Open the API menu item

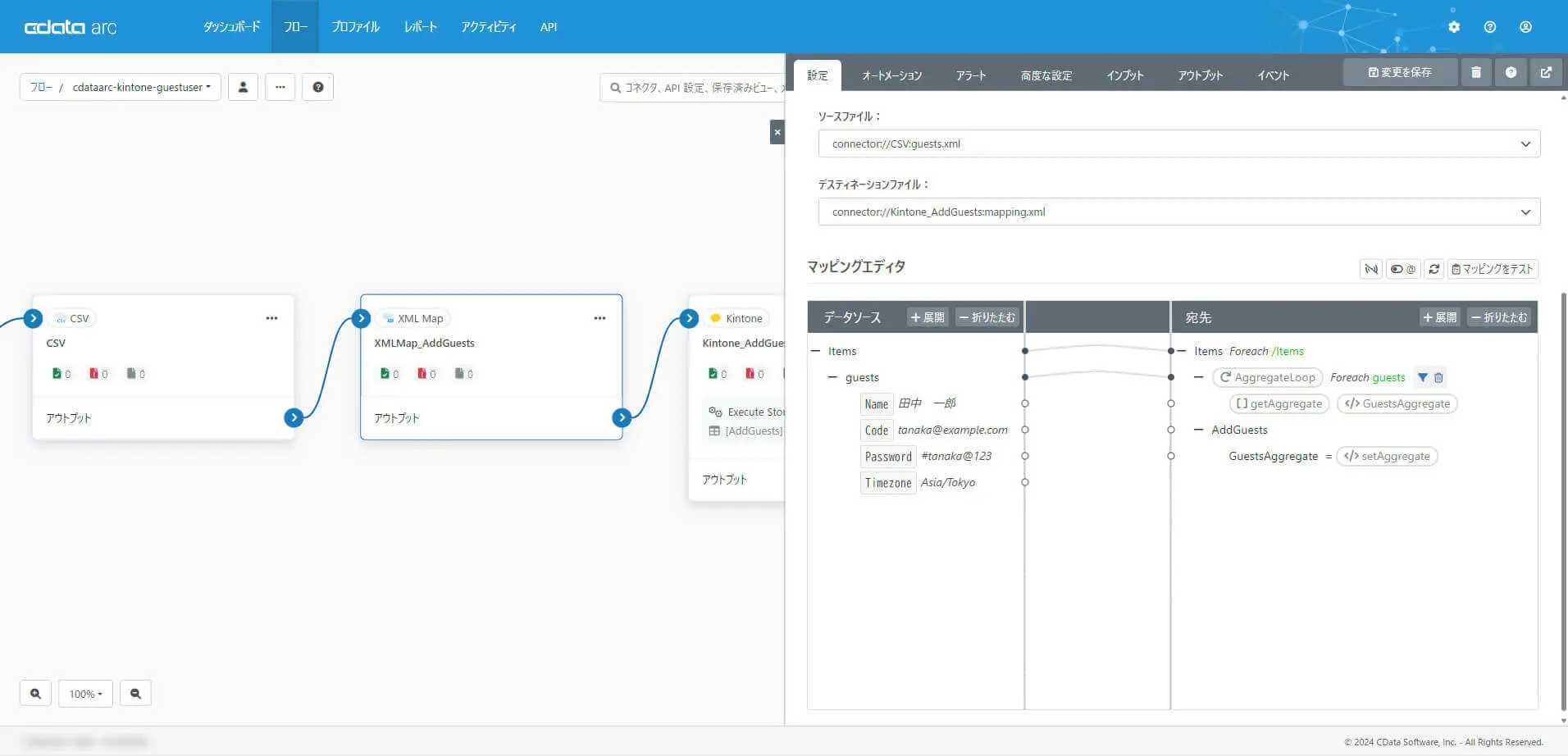tap(549, 27)
